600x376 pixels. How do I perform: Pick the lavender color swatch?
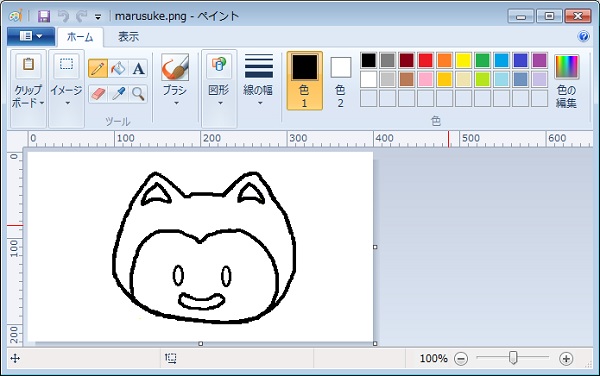(x=540, y=79)
